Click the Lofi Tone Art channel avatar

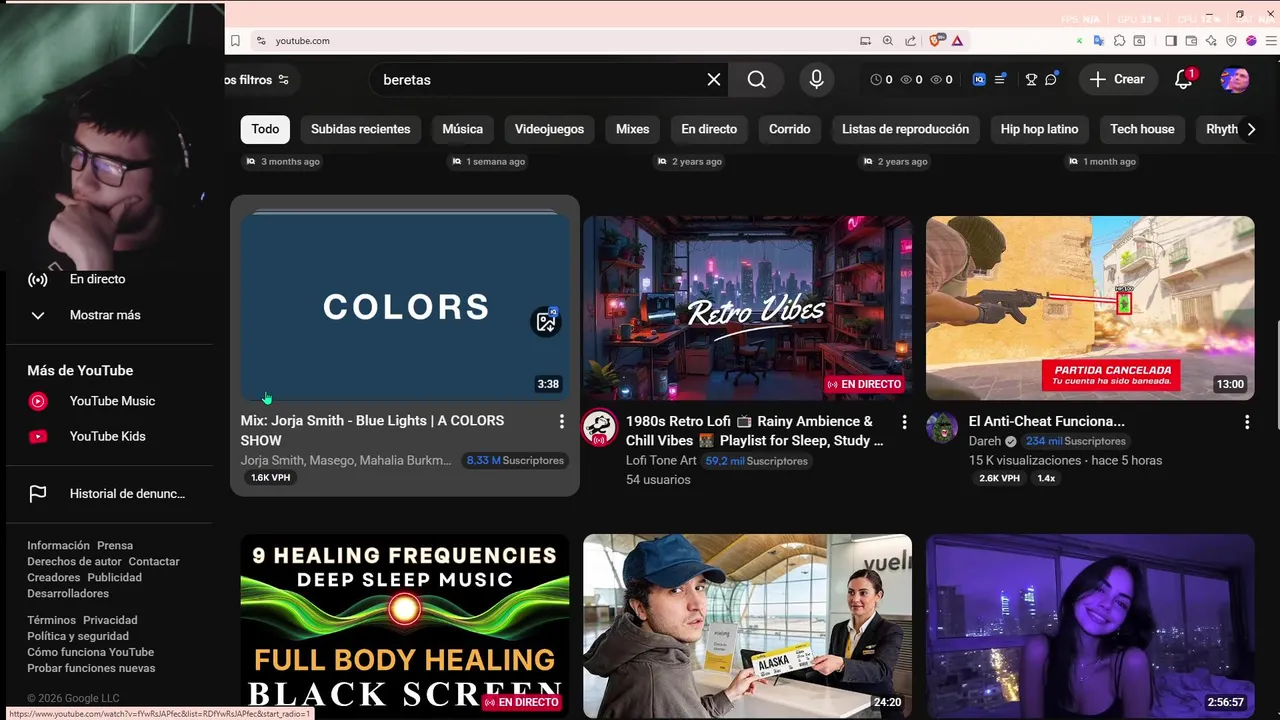coord(600,428)
